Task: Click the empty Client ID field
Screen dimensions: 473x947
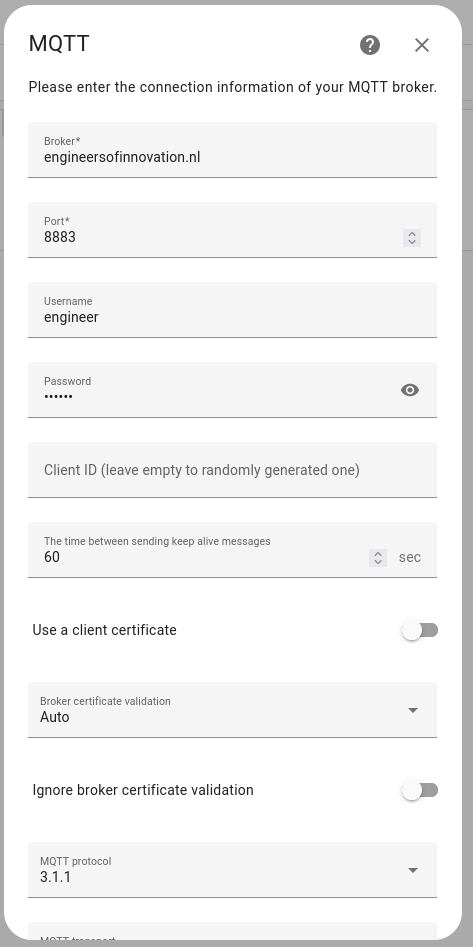Action: coord(233,470)
